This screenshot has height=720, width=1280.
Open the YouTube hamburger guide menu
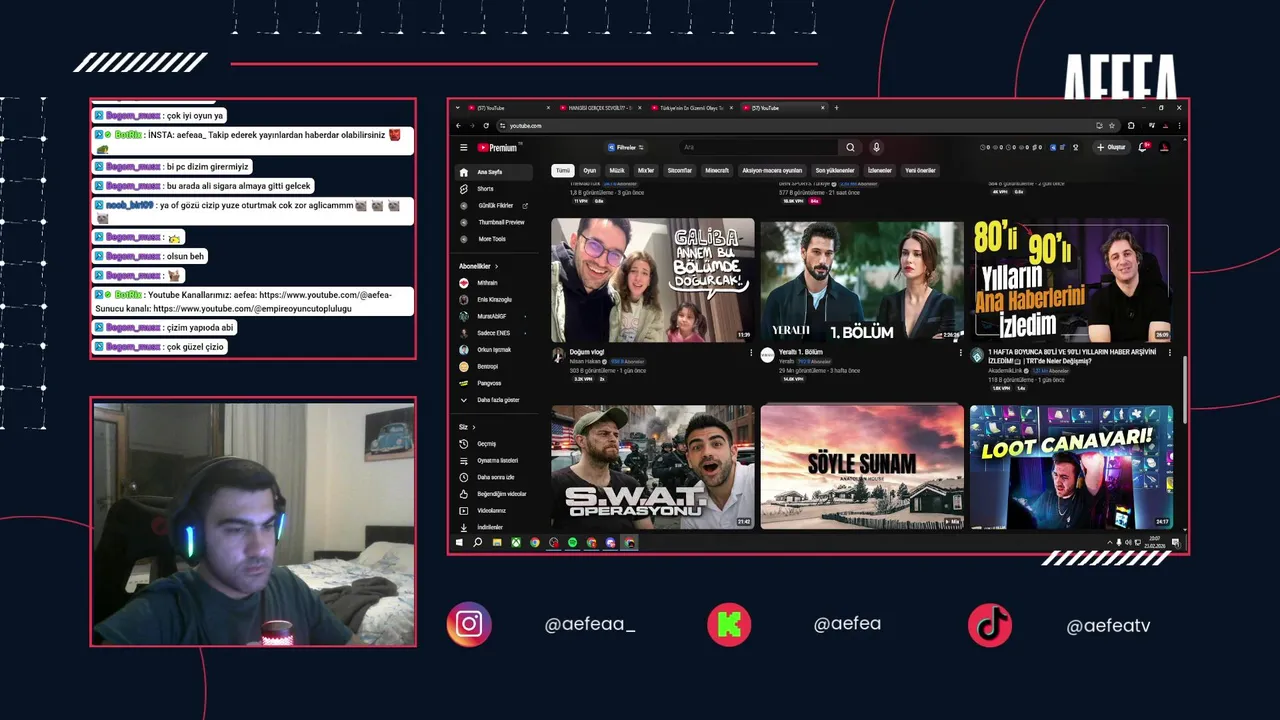point(463,147)
